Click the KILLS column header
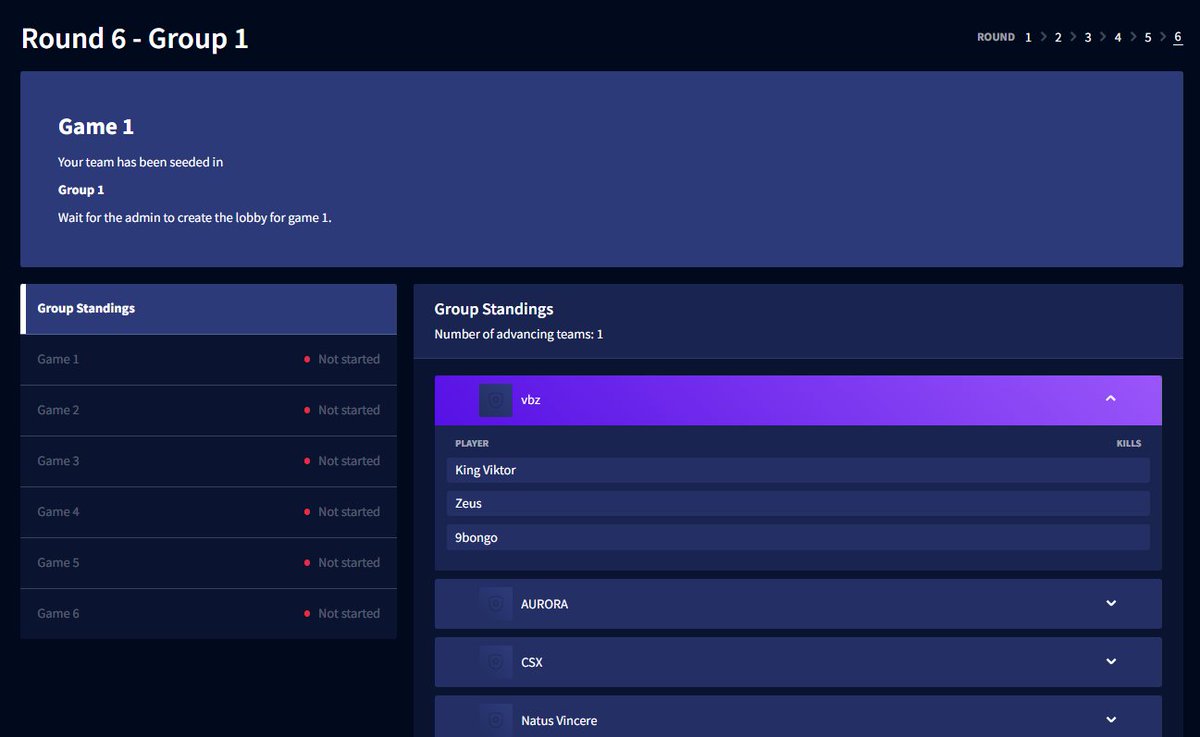This screenshot has width=1200, height=737. coord(1129,443)
